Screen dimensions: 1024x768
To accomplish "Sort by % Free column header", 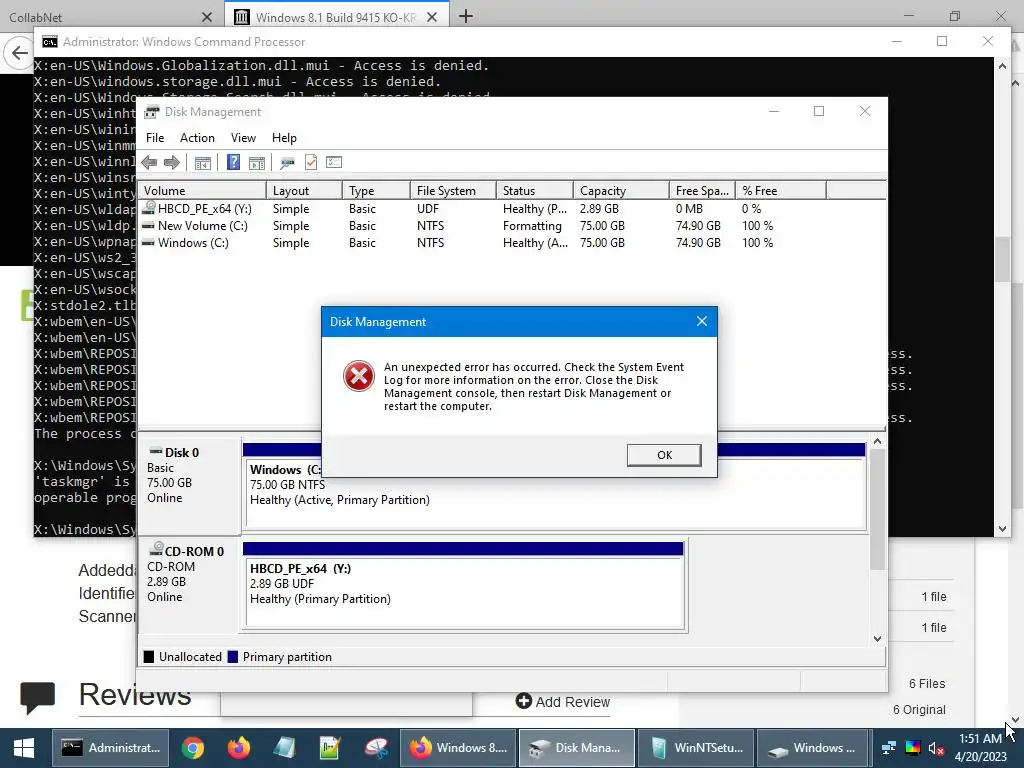I will 781,191.
